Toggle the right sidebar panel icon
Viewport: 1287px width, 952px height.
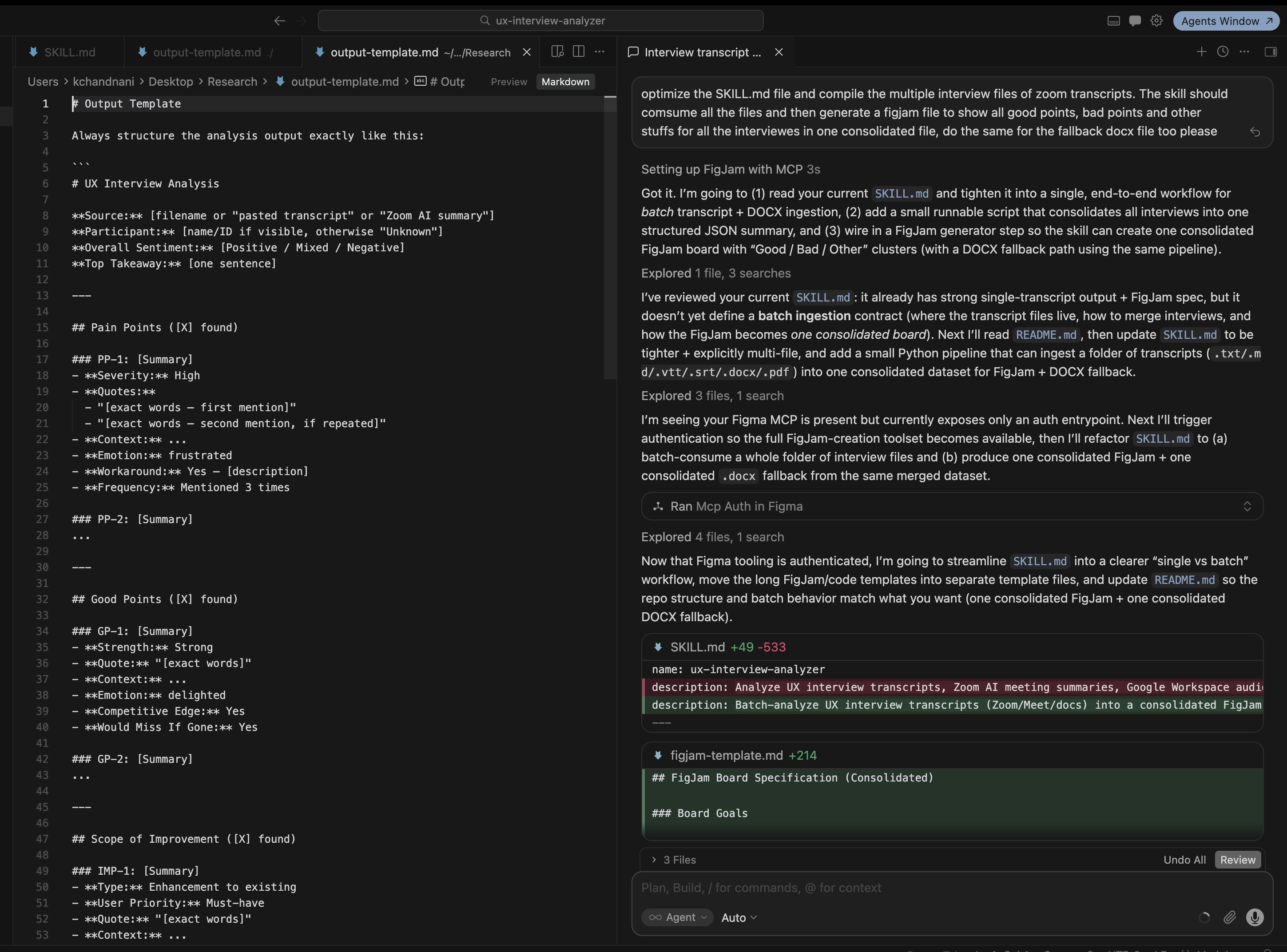pyautogui.click(x=1270, y=52)
